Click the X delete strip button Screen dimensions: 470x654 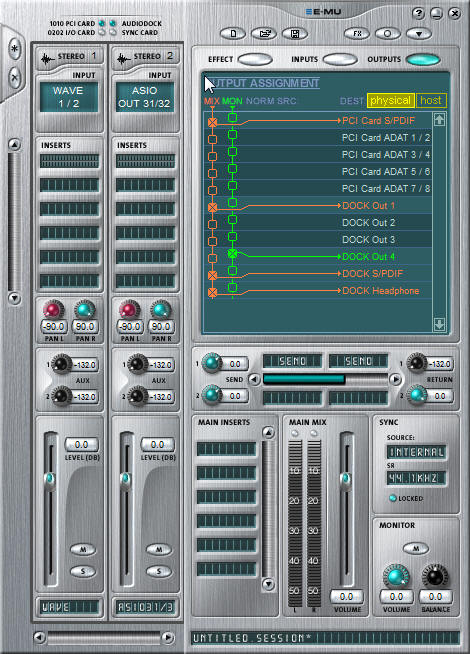point(15,77)
